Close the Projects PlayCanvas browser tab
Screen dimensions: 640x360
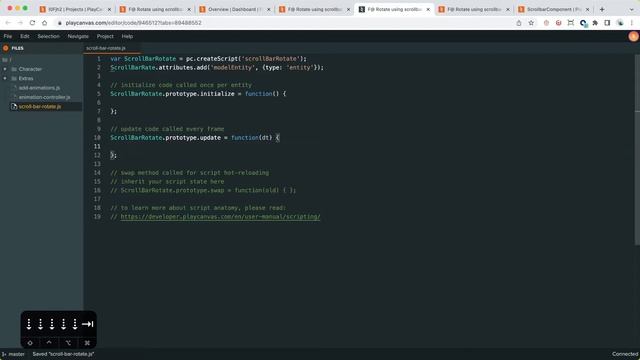pos(109,9)
